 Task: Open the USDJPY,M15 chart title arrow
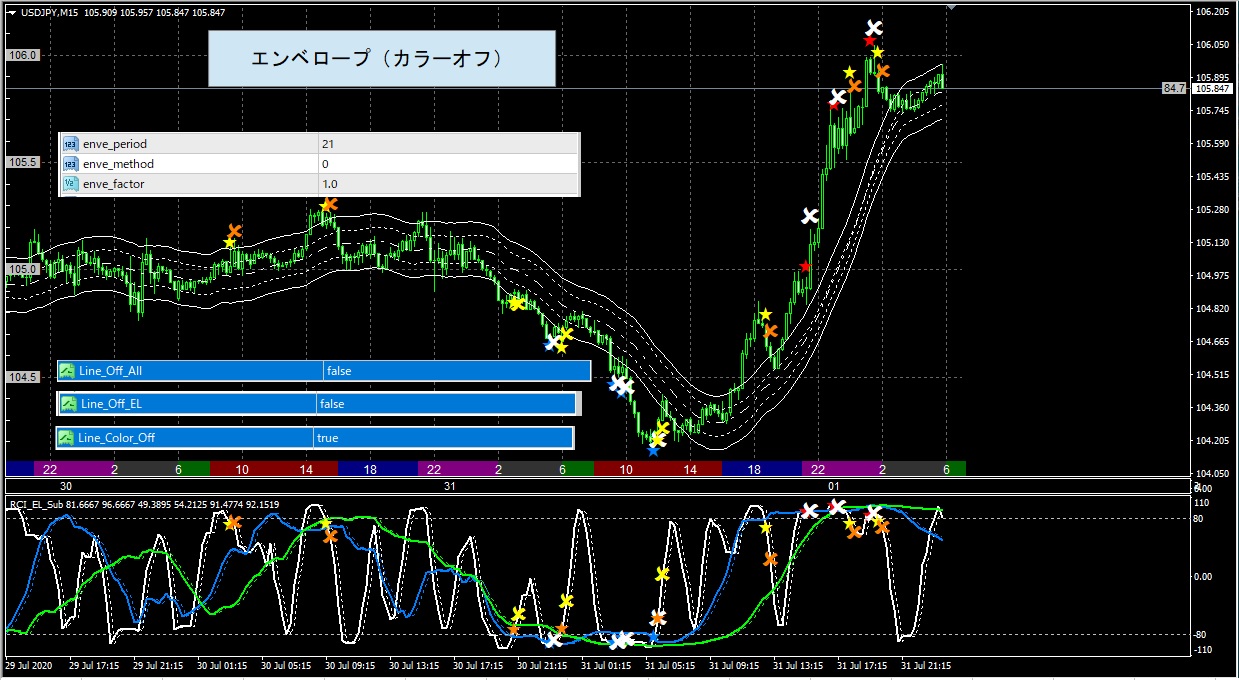coord(11,12)
